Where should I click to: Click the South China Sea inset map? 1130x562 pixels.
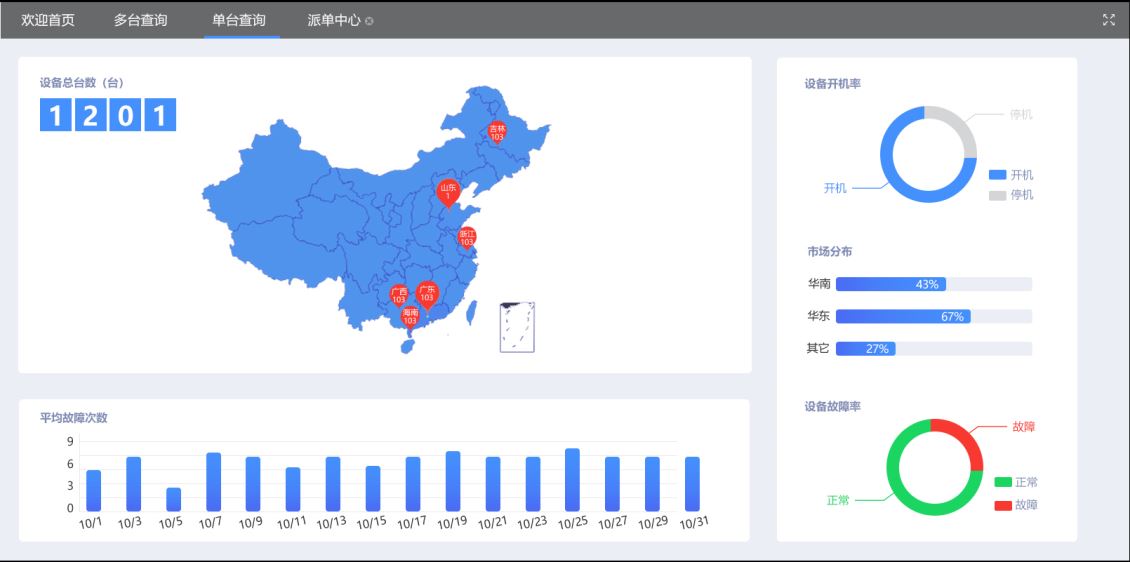517,327
